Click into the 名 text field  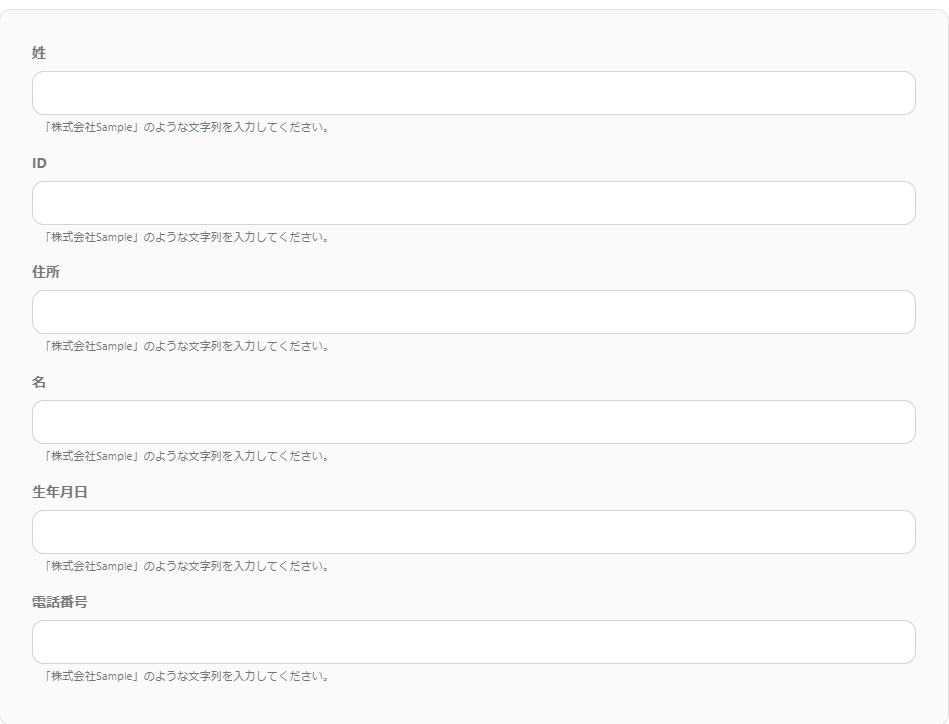(x=473, y=422)
